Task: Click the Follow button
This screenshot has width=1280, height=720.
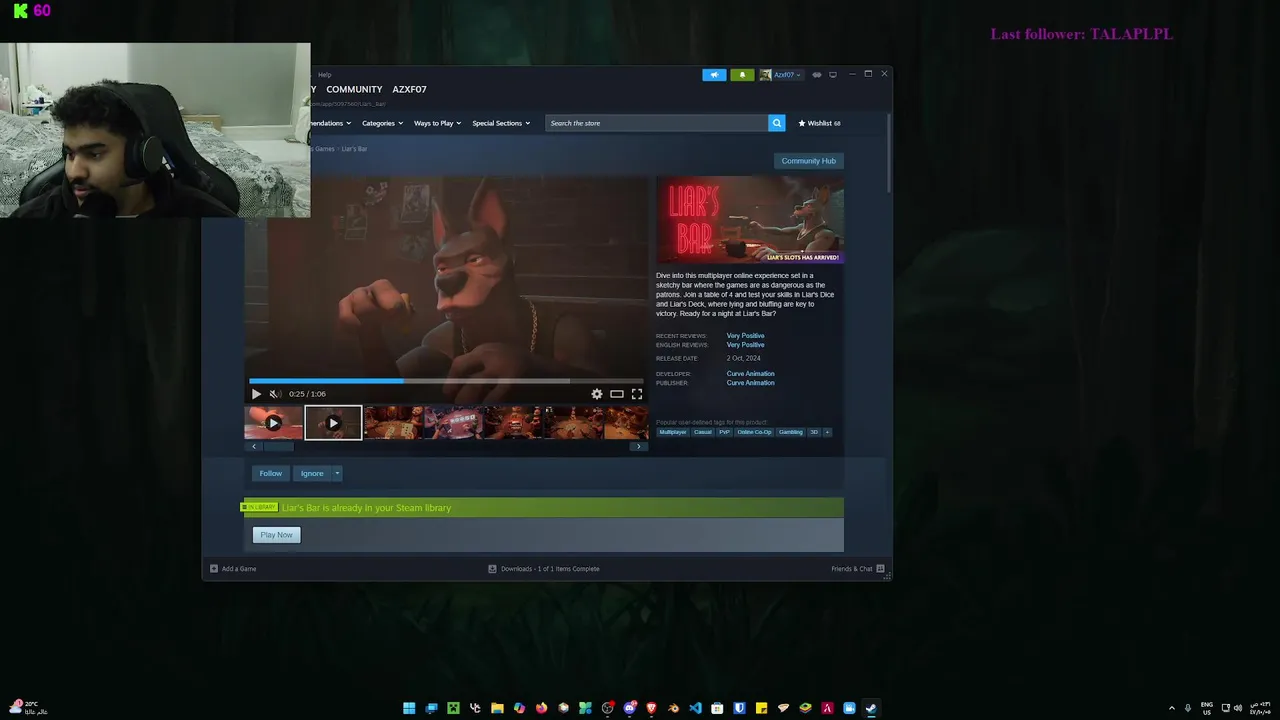Action: click(x=271, y=473)
